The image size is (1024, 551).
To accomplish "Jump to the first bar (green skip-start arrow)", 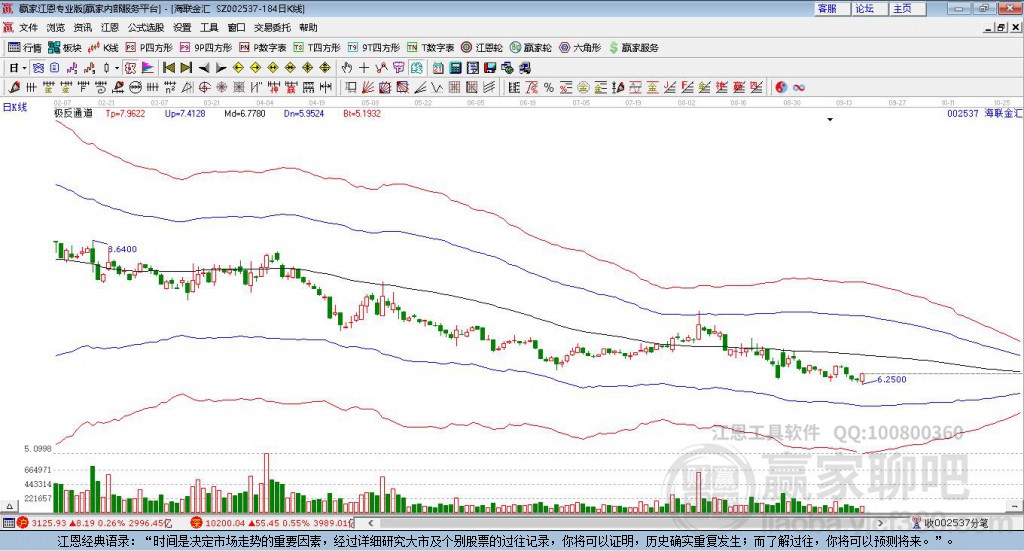I will point(168,68).
